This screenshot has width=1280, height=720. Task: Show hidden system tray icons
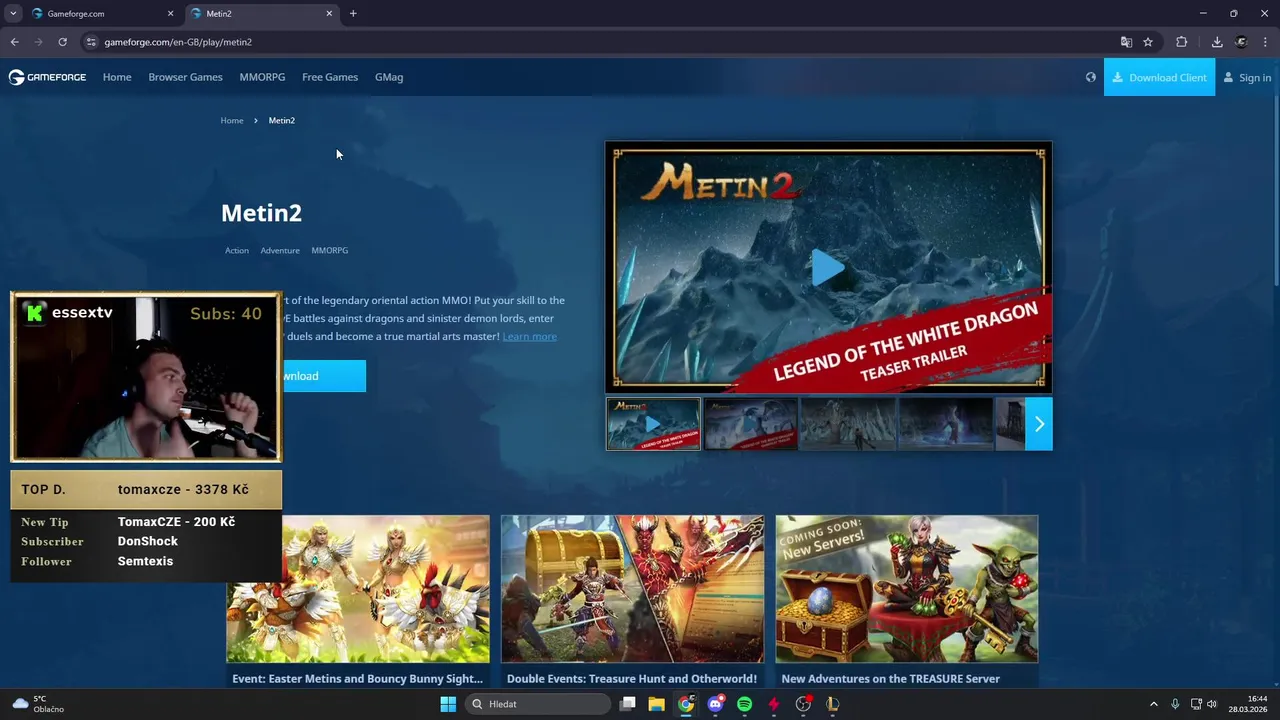click(1153, 704)
